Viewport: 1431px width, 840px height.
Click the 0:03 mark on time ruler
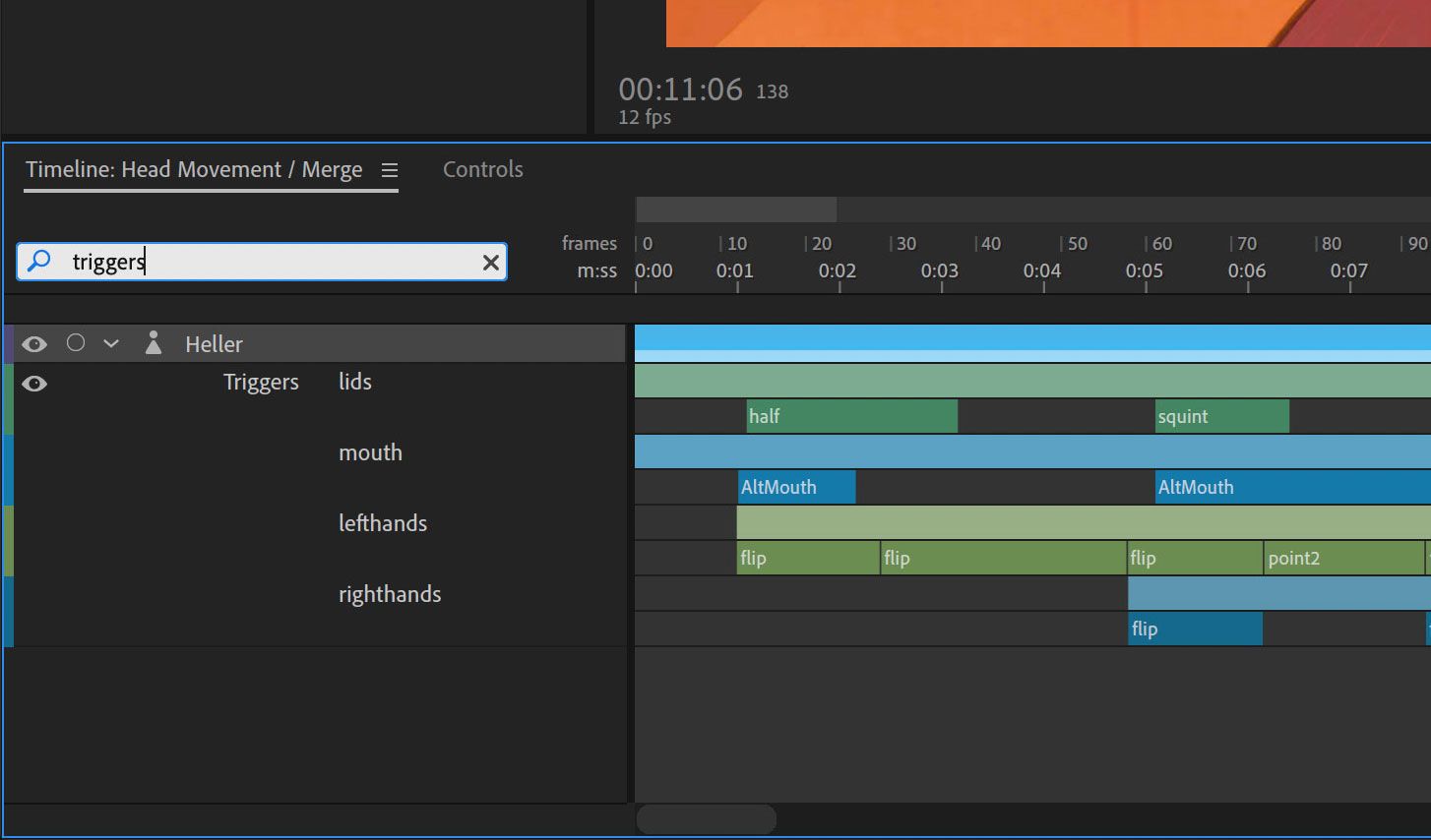click(940, 271)
